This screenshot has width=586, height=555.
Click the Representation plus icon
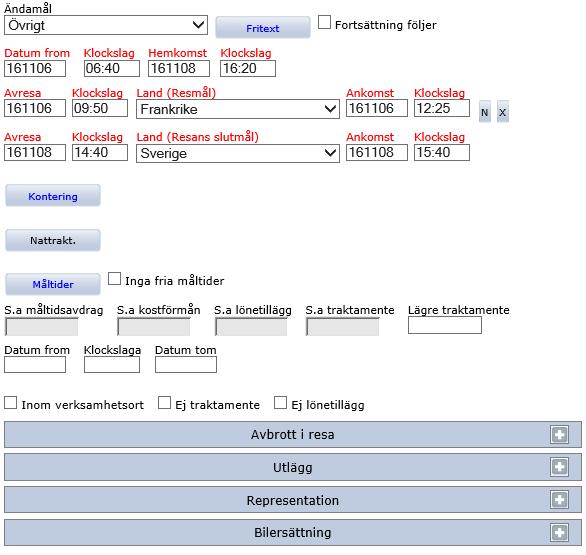tap(559, 500)
